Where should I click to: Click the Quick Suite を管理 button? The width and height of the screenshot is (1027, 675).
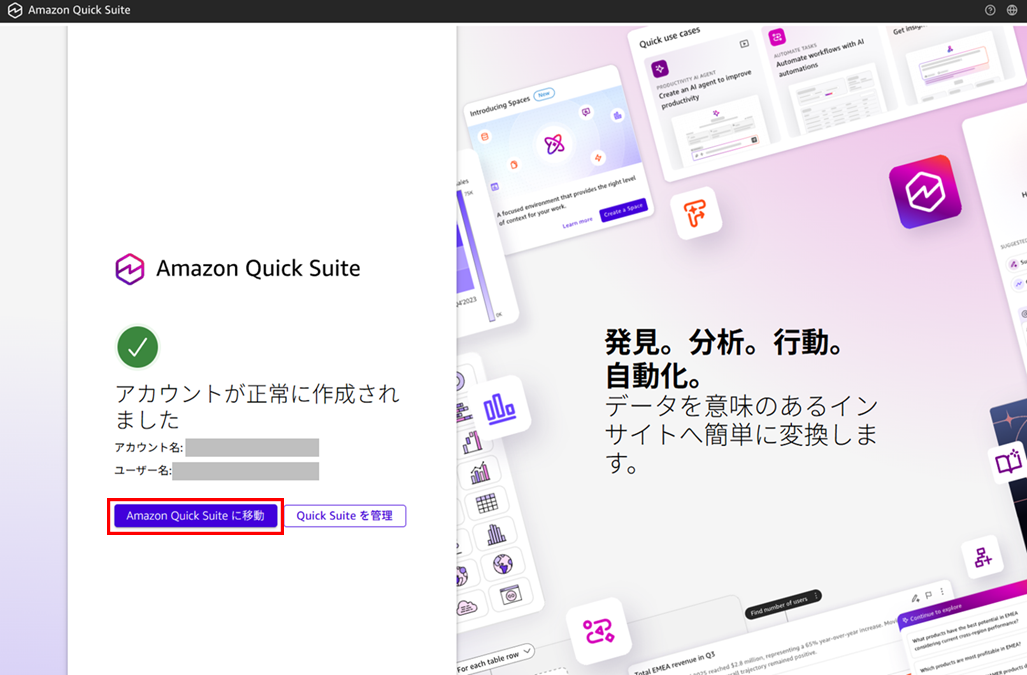pos(344,516)
